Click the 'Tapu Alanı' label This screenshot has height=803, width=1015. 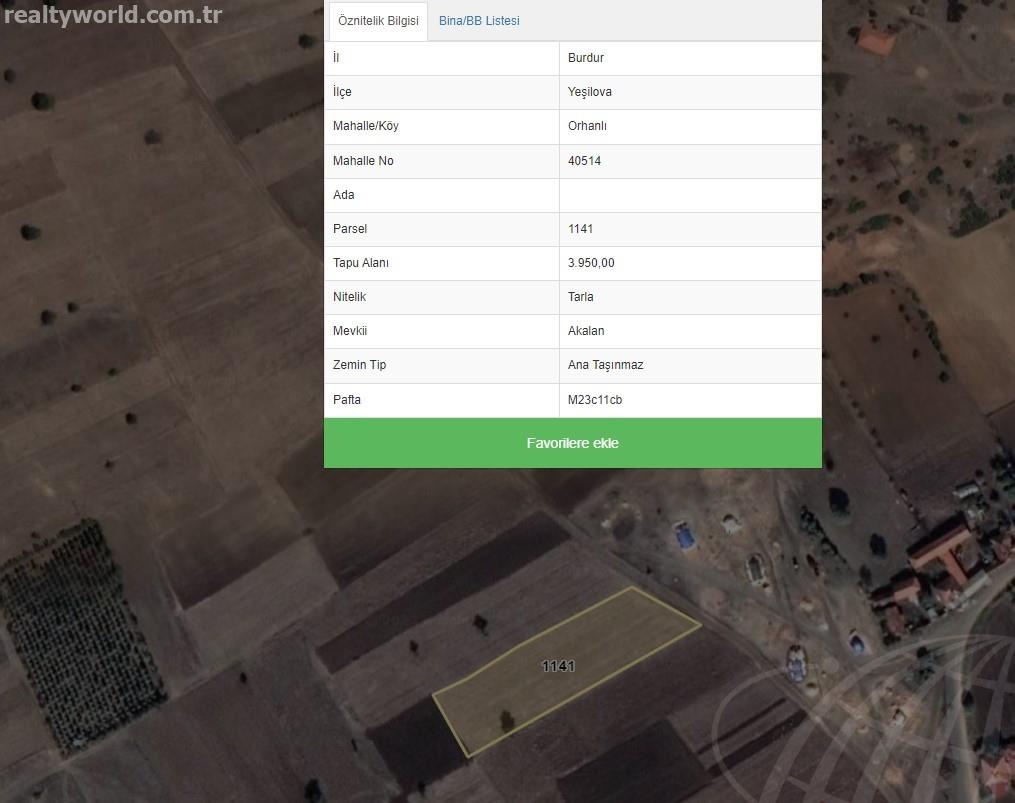point(361,263)
